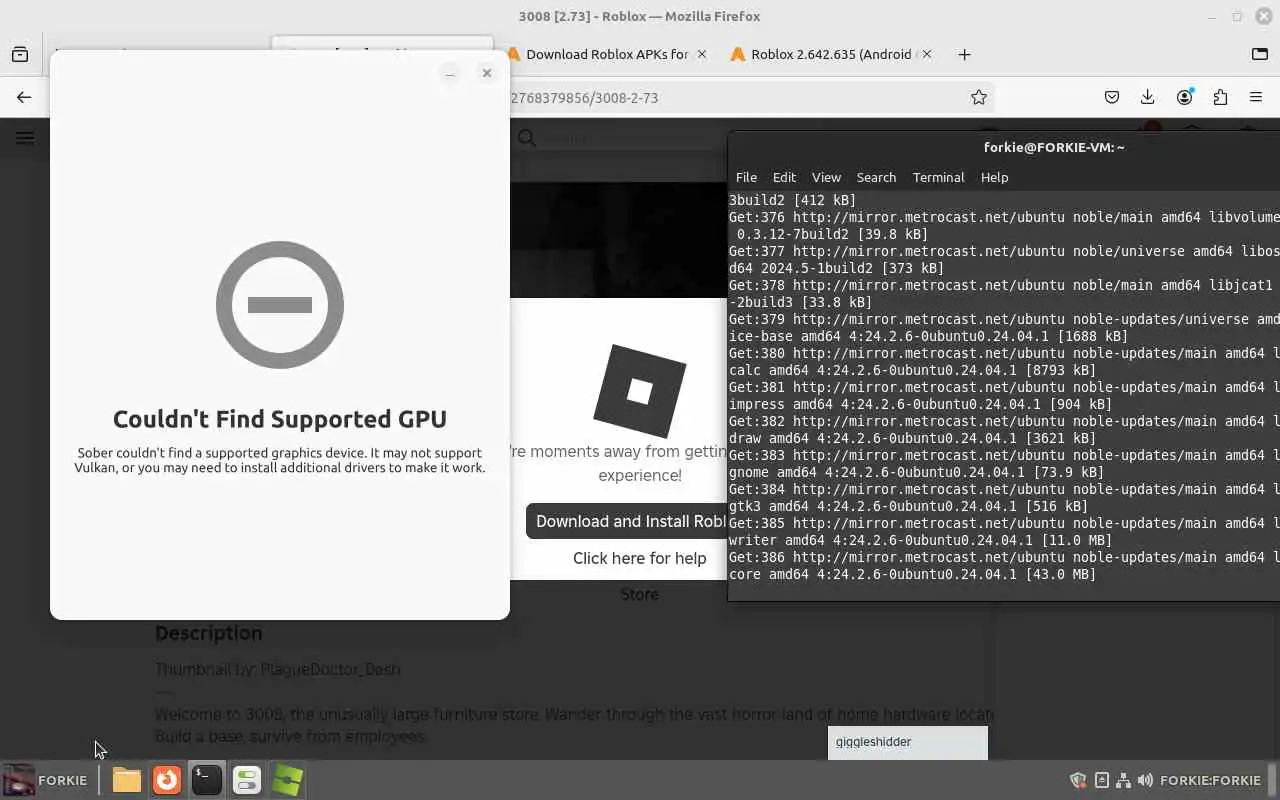Open terminal Edit menu

click(784, 177)
